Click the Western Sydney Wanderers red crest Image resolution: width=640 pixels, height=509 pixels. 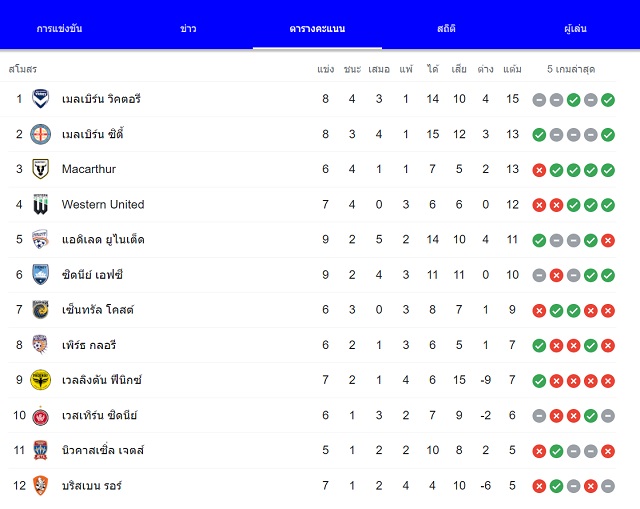point(40,416)
